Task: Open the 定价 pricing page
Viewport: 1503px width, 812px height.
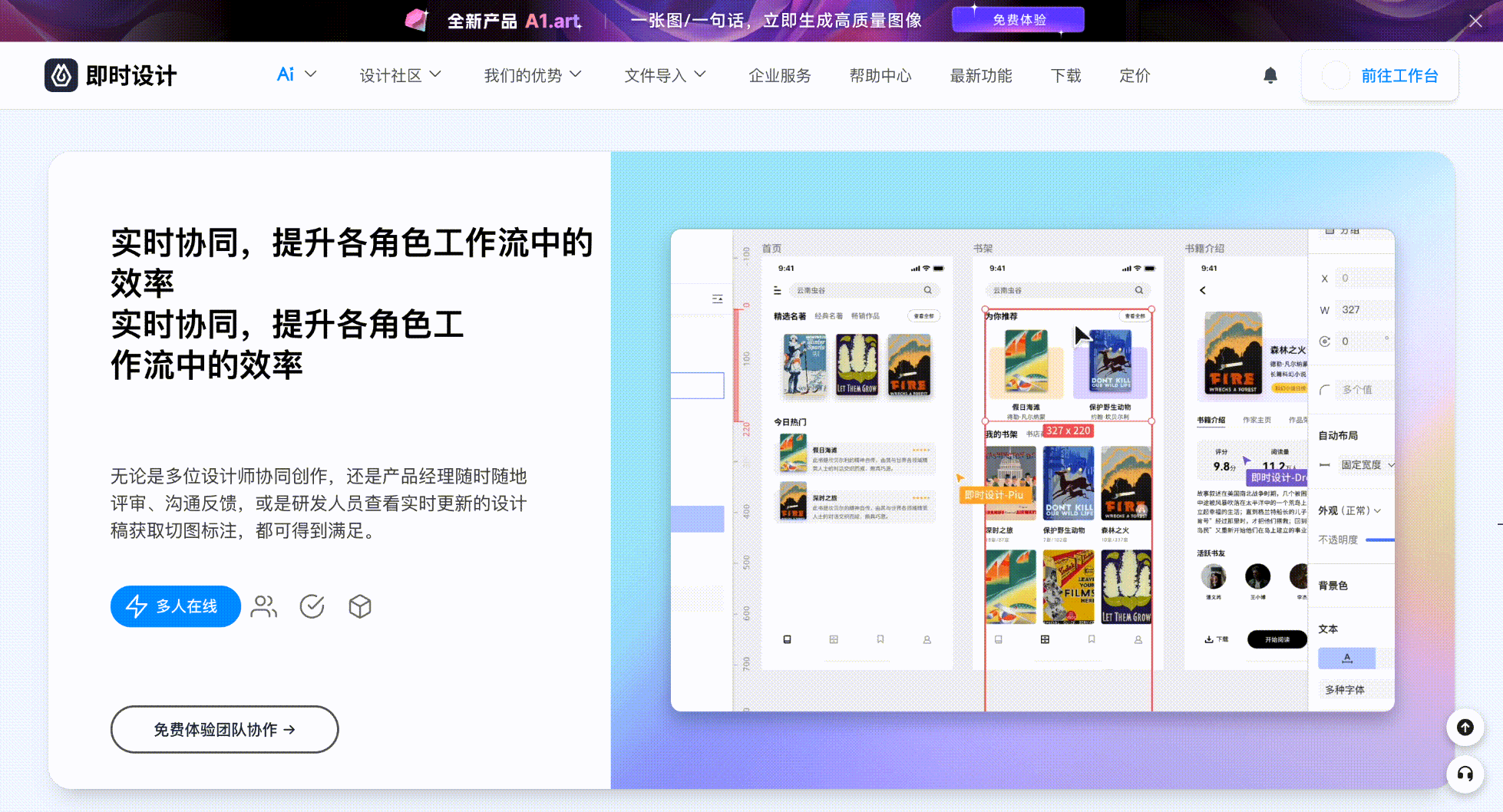Action: point(1134,75)
